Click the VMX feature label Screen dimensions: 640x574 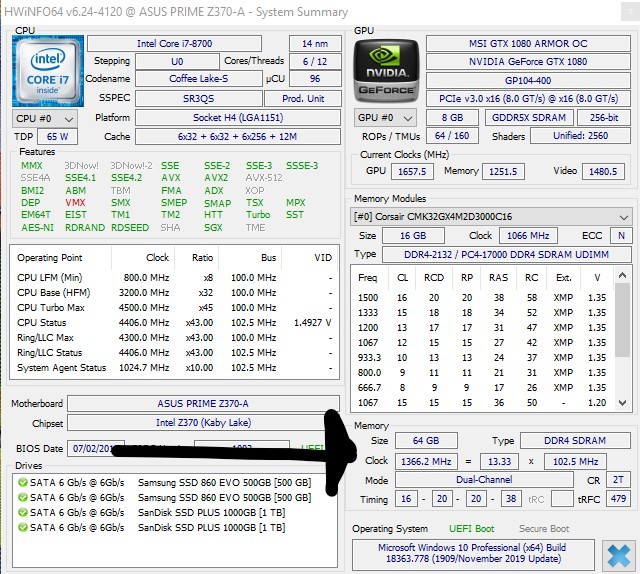(x=75, y=202)
